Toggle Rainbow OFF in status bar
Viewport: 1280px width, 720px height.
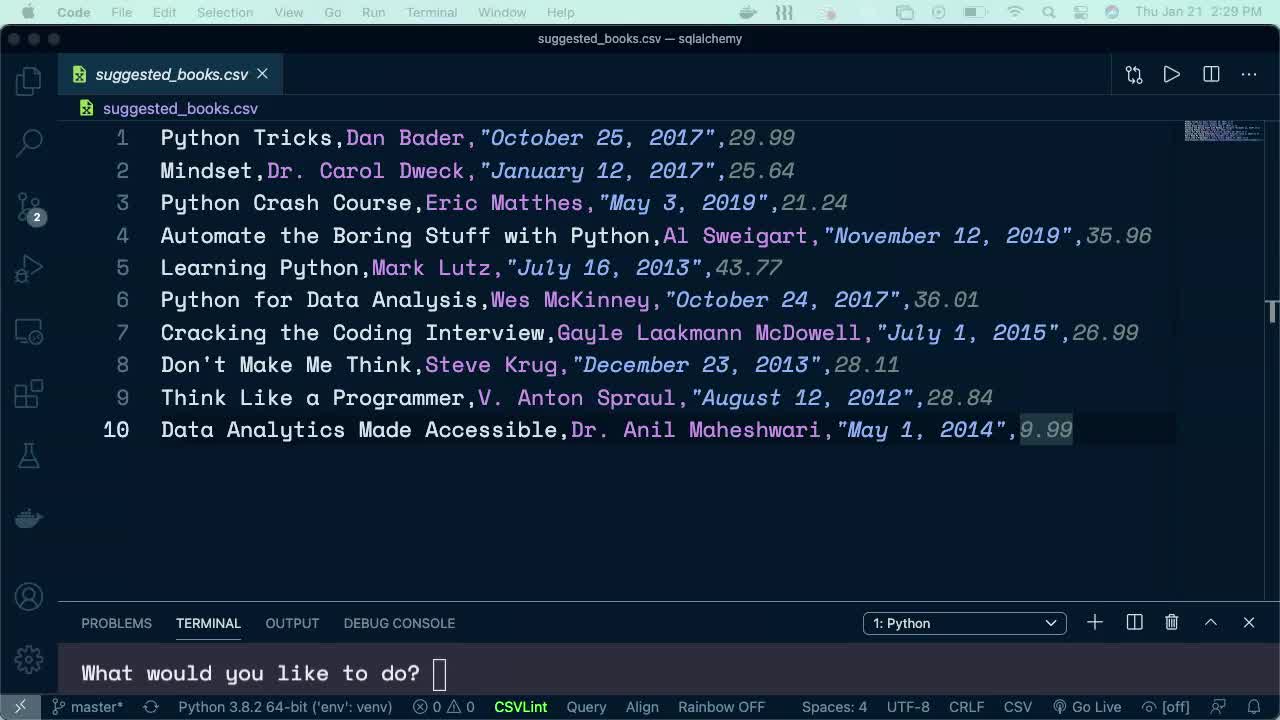[x=721, y=707]
